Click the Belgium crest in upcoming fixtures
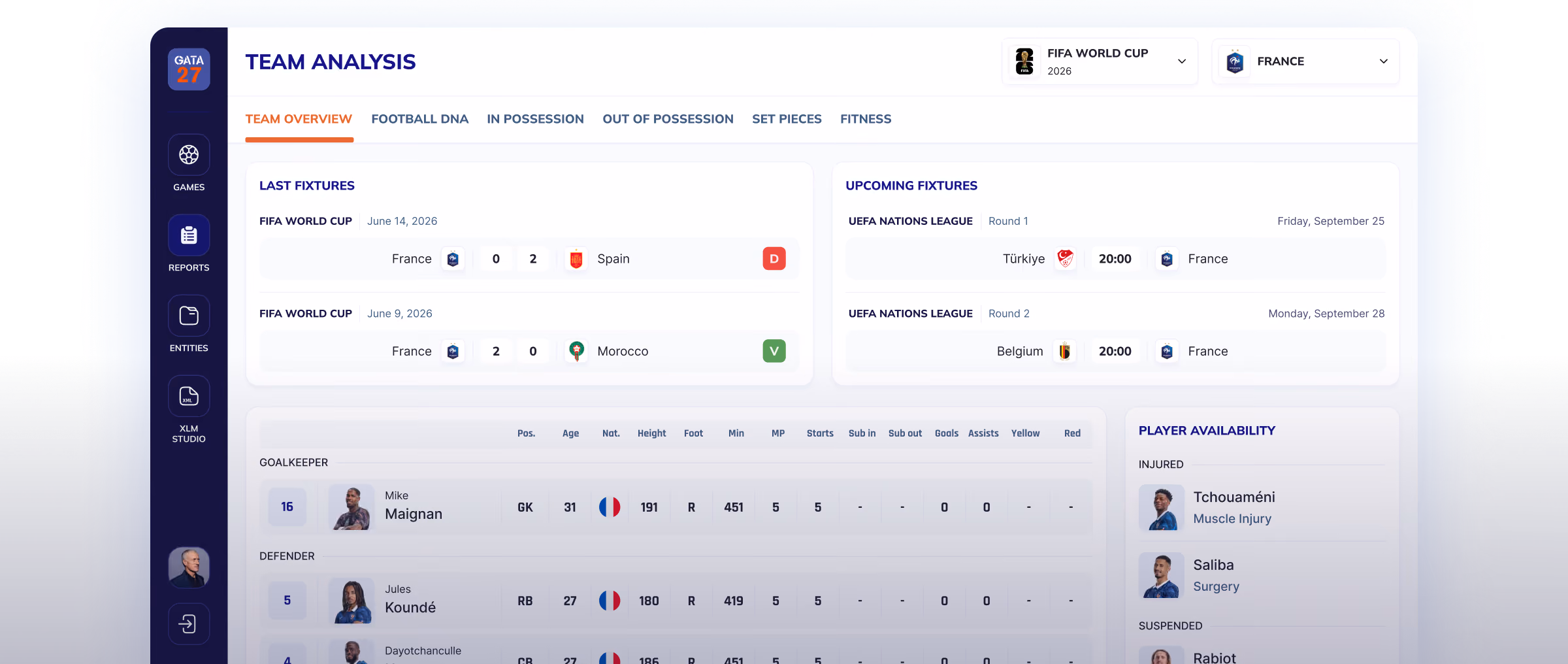 coord(1065,351)
